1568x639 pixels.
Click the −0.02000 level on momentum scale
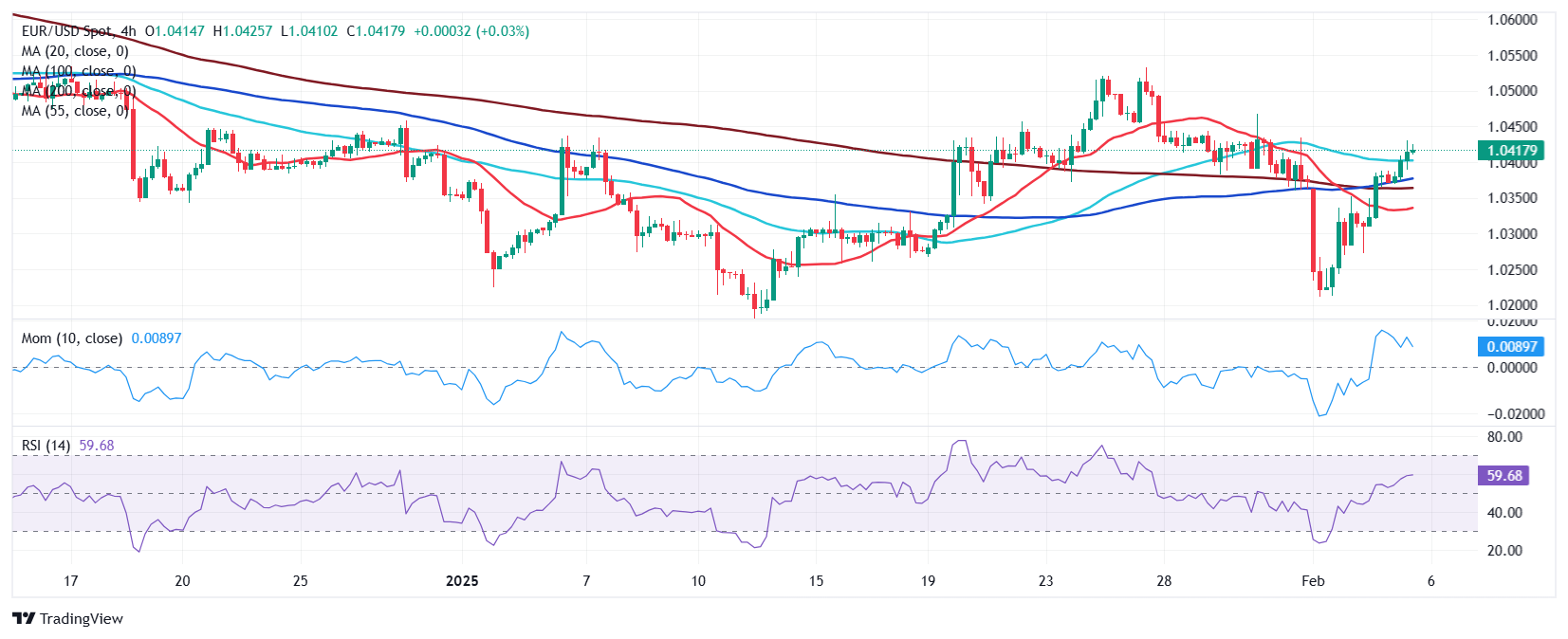pos(1509,414)
